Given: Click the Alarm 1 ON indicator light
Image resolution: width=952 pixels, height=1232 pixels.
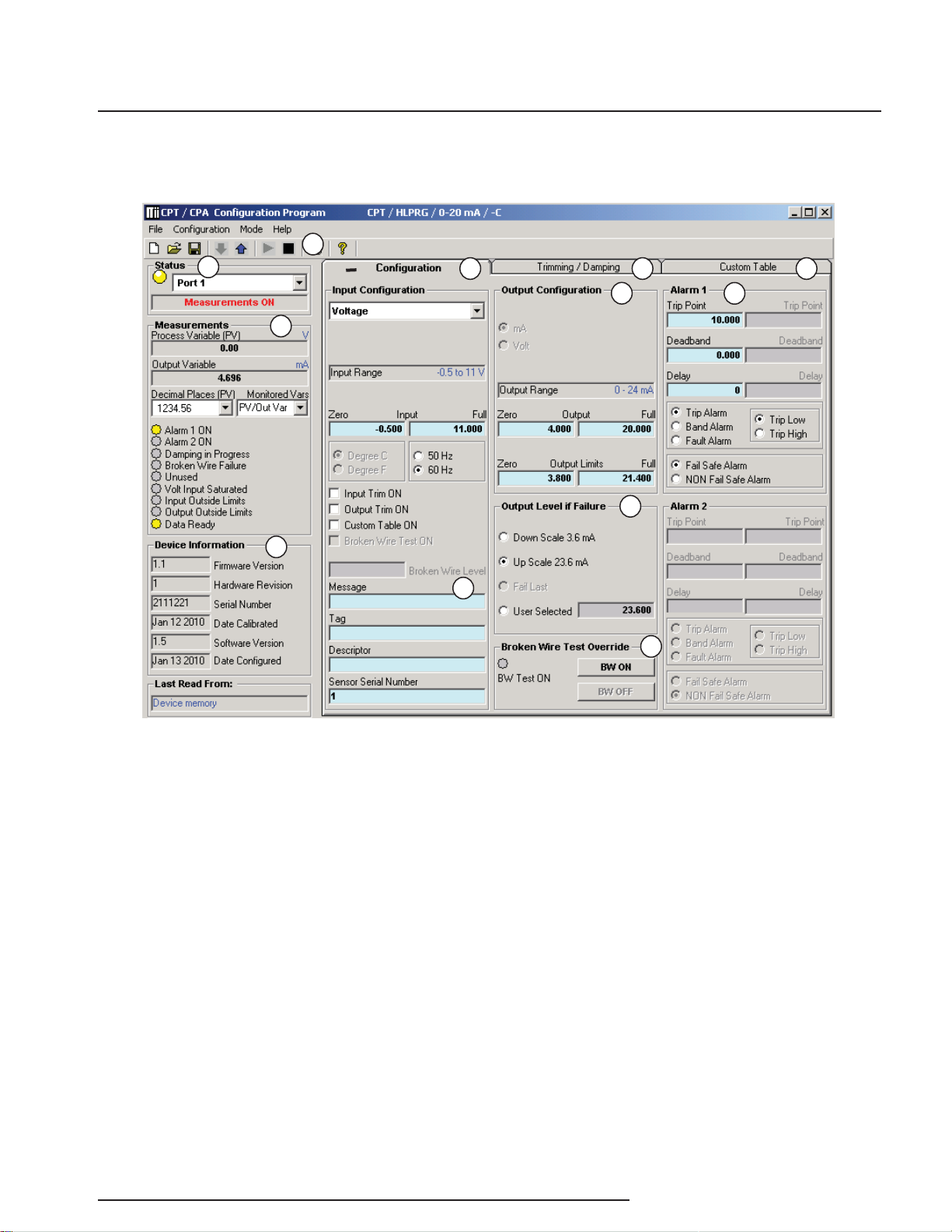Looking at the screenshot, I should (x=156, y=430).
